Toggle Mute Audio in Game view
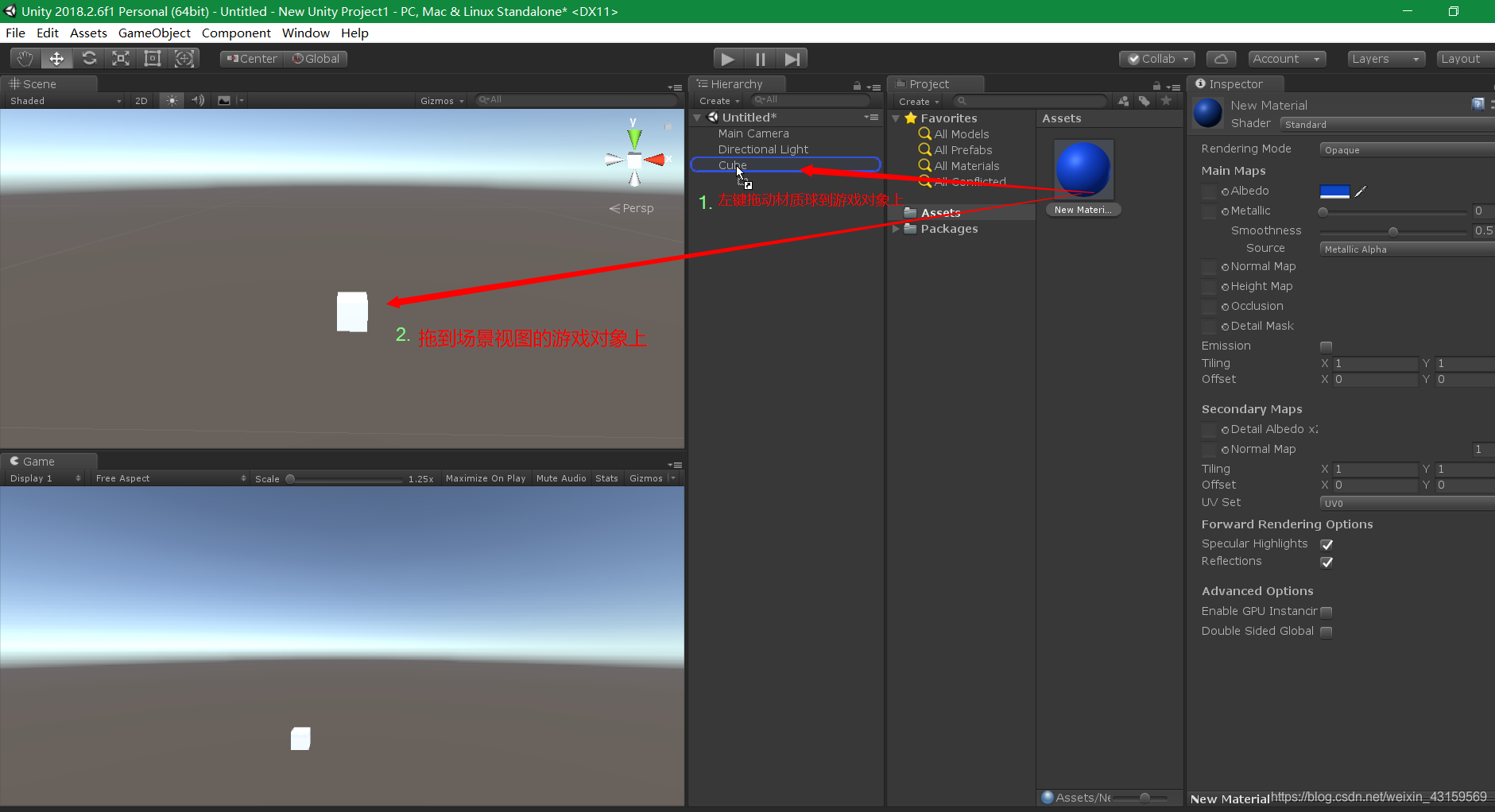Screen dimensions: 1495x812 pyautogui.click(x=561, y=478)
